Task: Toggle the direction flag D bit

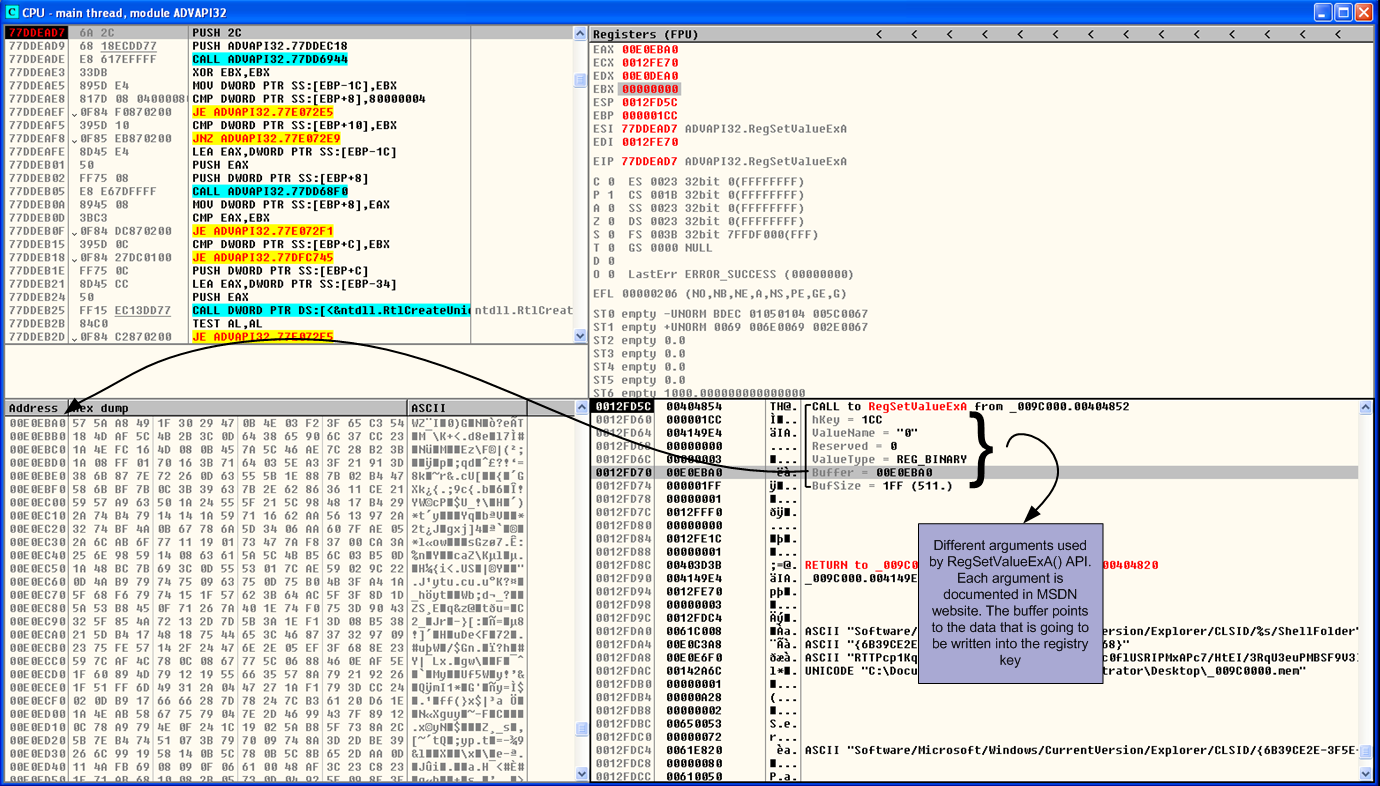Action: 609,261
